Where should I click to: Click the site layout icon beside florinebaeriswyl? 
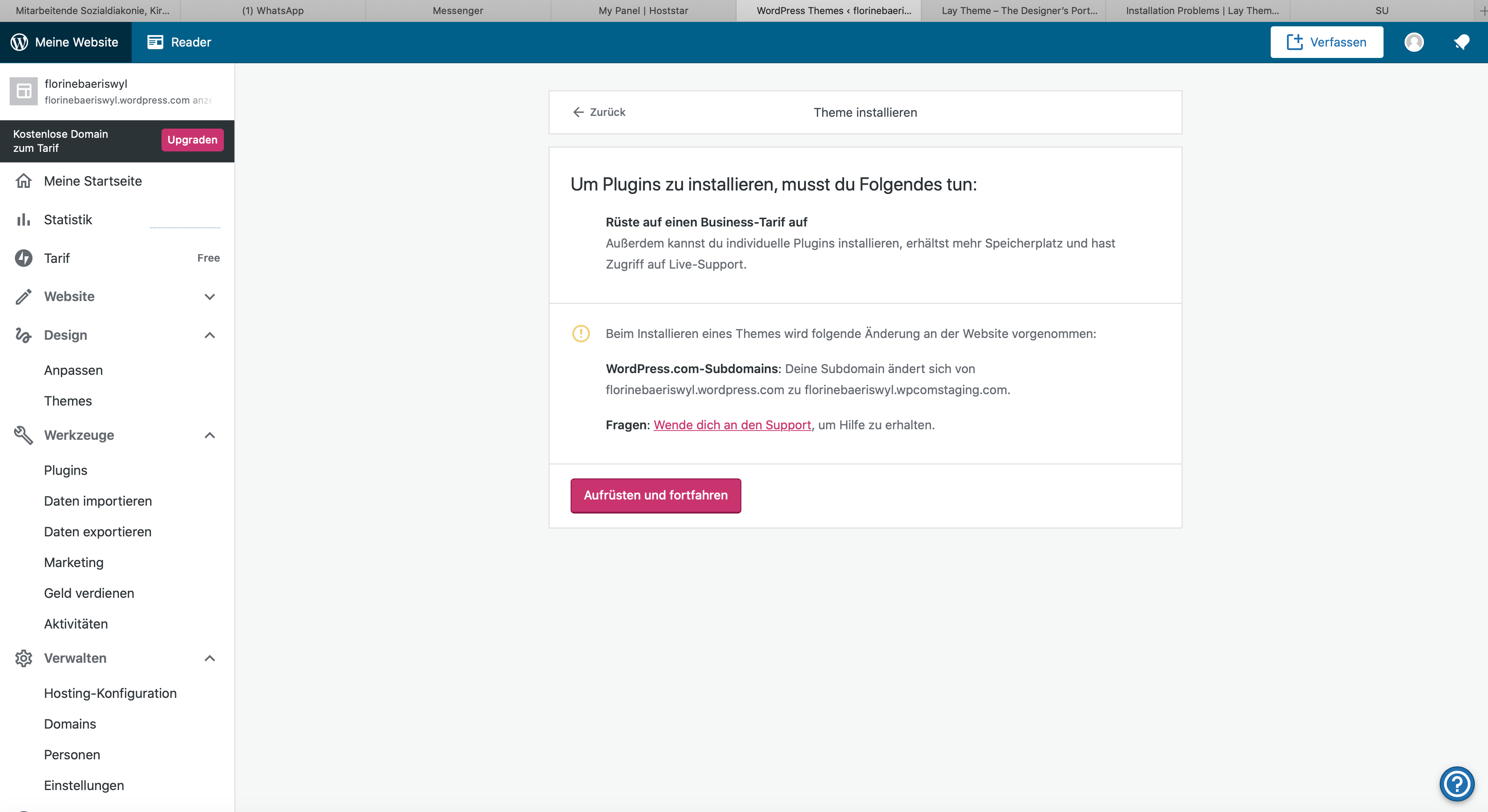click(24, 91)
